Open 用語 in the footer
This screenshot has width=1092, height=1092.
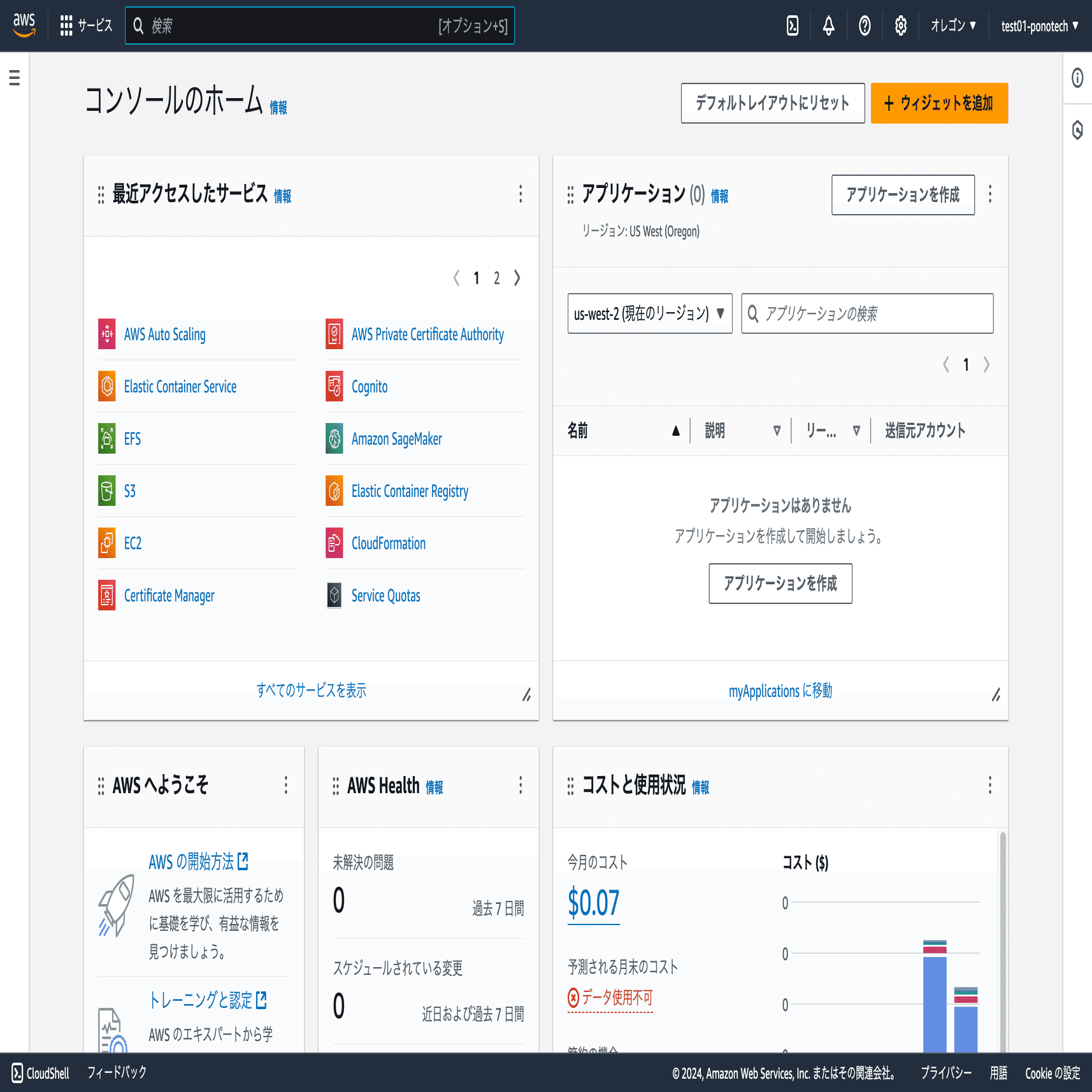point(998,1073)
